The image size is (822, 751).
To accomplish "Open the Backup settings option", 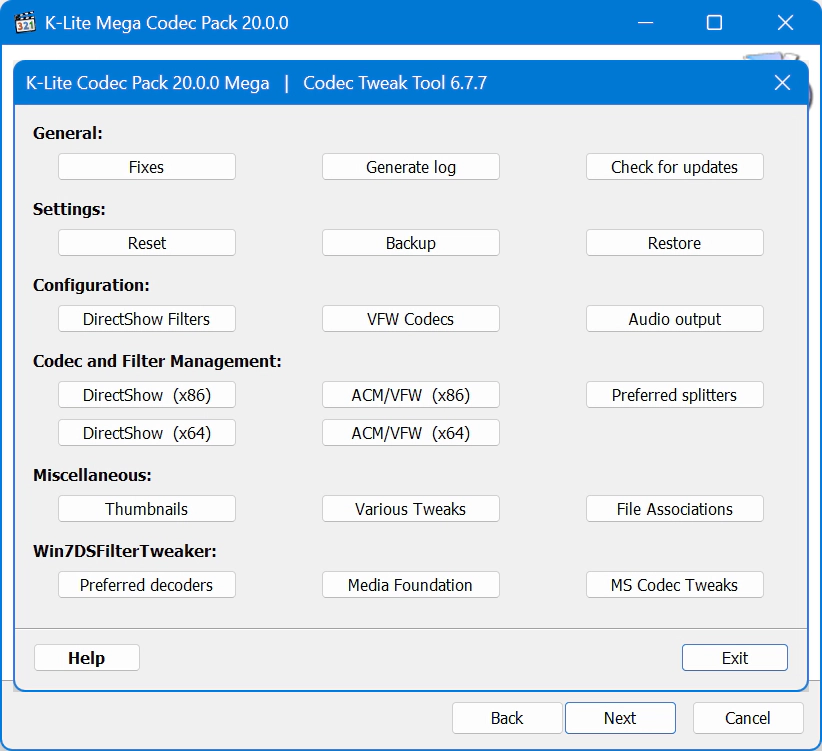I will tap(410, 243).
